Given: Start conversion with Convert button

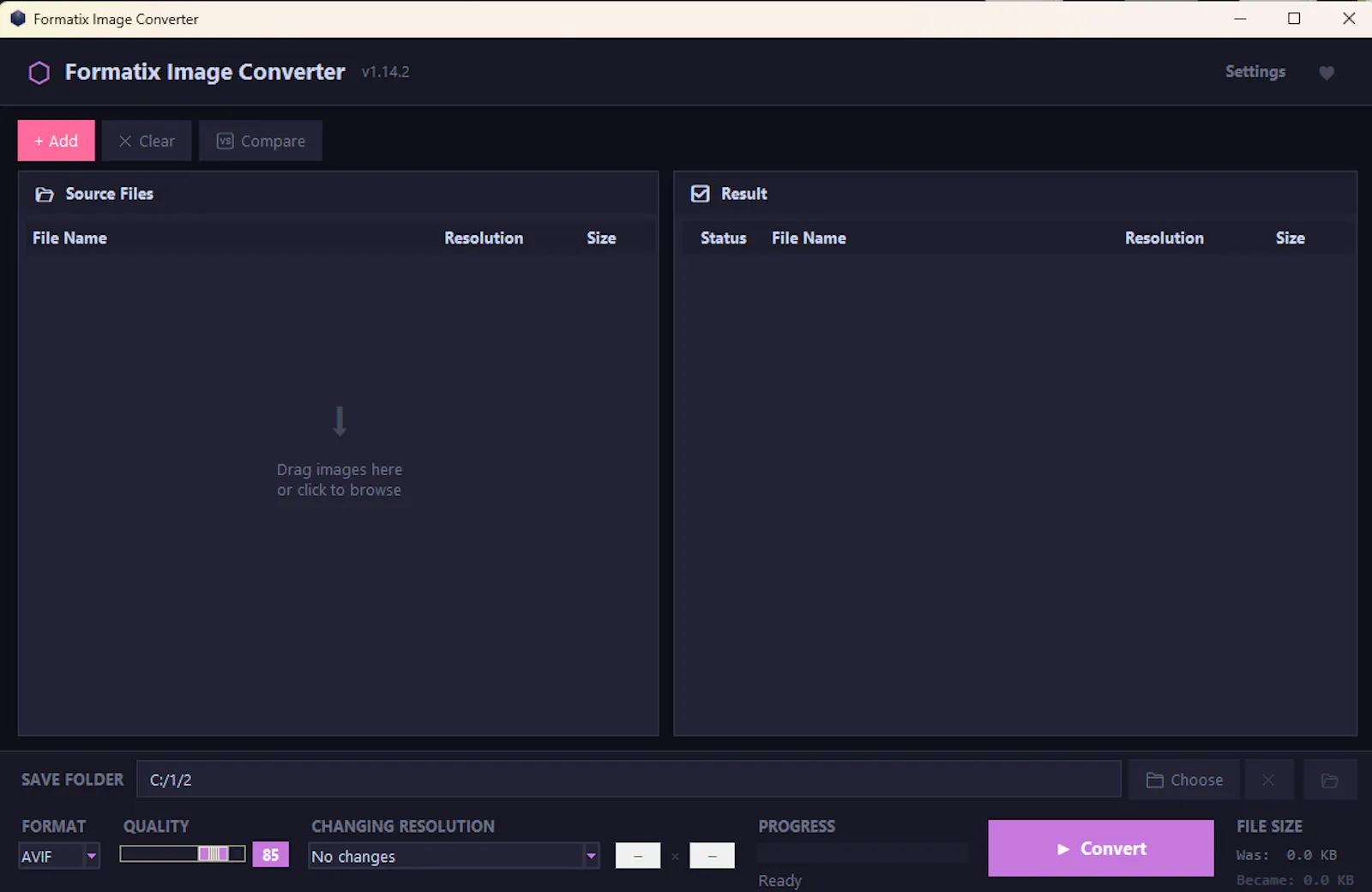Looking at the screenshot, I should coord(1100,848).
